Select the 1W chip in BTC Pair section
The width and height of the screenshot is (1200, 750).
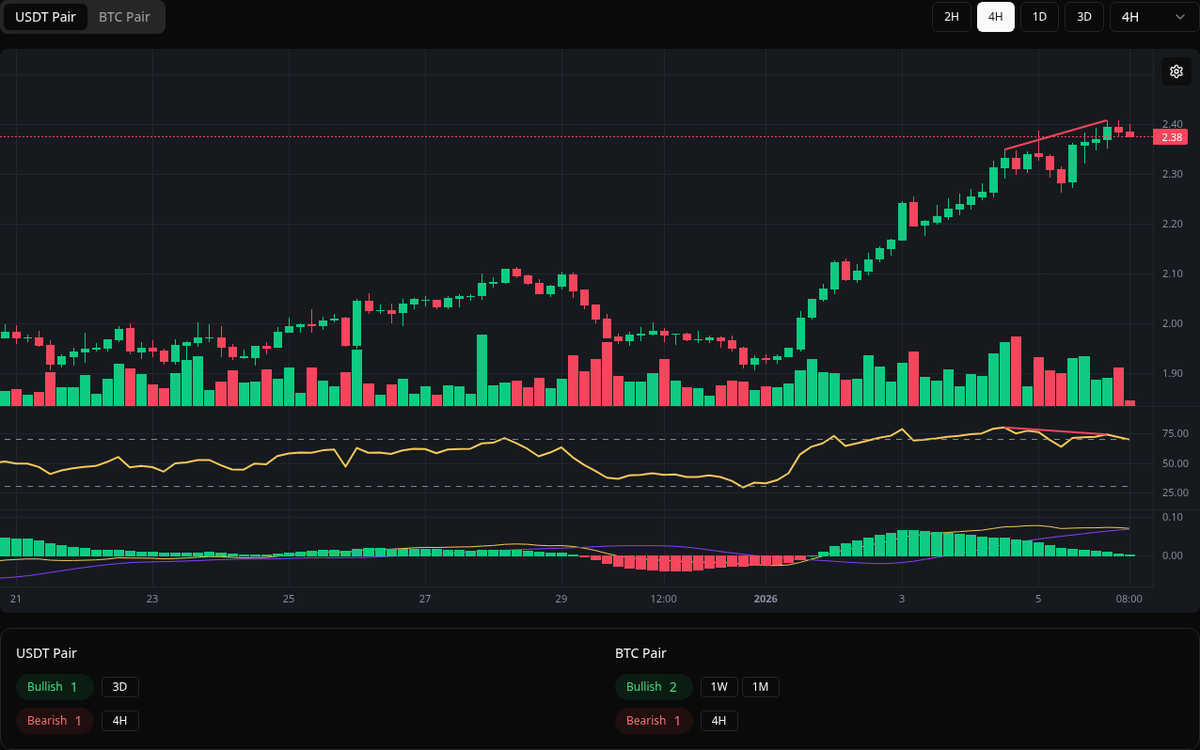point(718,687)
